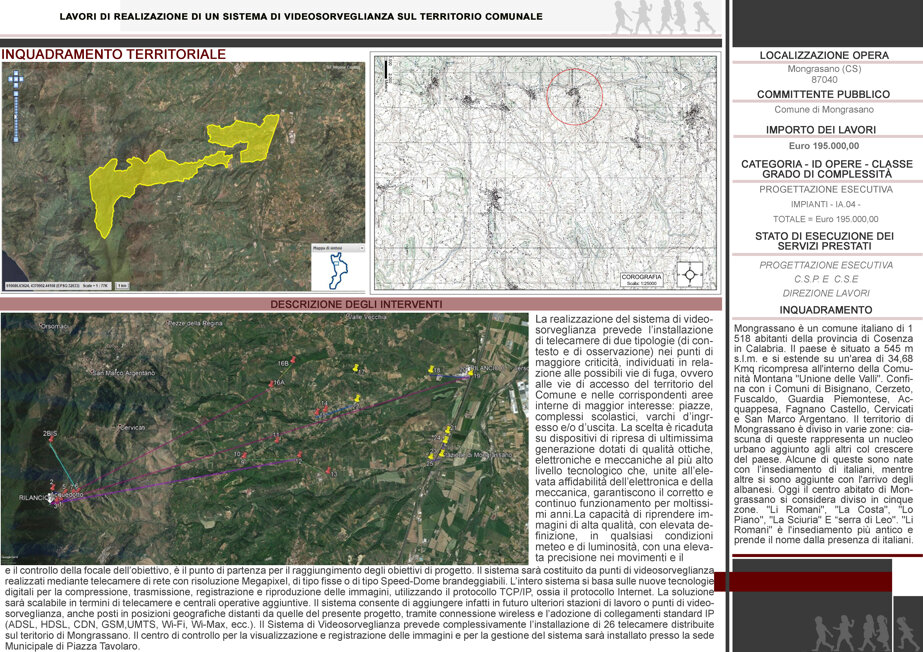This screenshot has height=652, width=923.
Task: Click the compass rose on corografia map
Action: click(x=690, y=274)
